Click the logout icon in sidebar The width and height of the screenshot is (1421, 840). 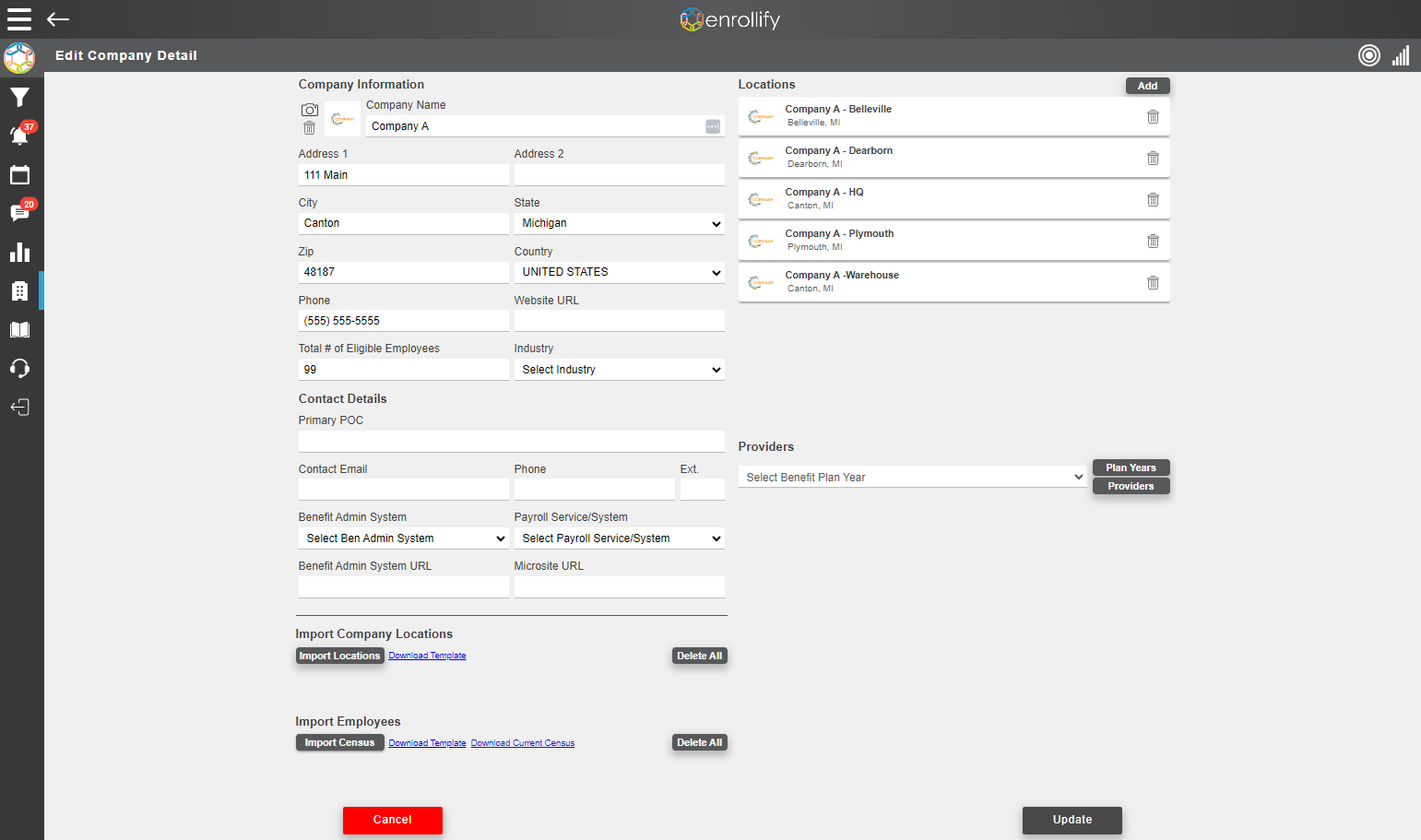pos(19,408)
